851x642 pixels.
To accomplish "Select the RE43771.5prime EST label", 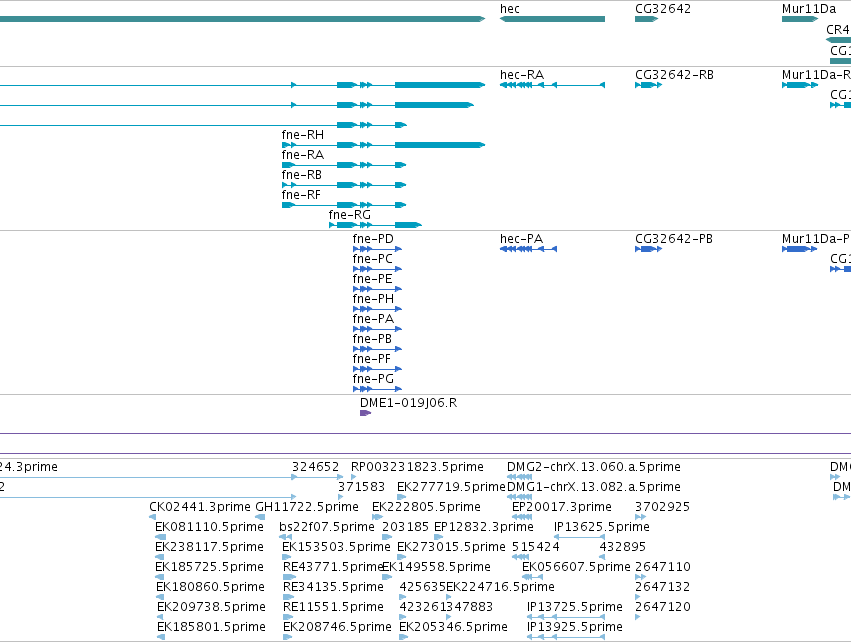I will 333,568.
